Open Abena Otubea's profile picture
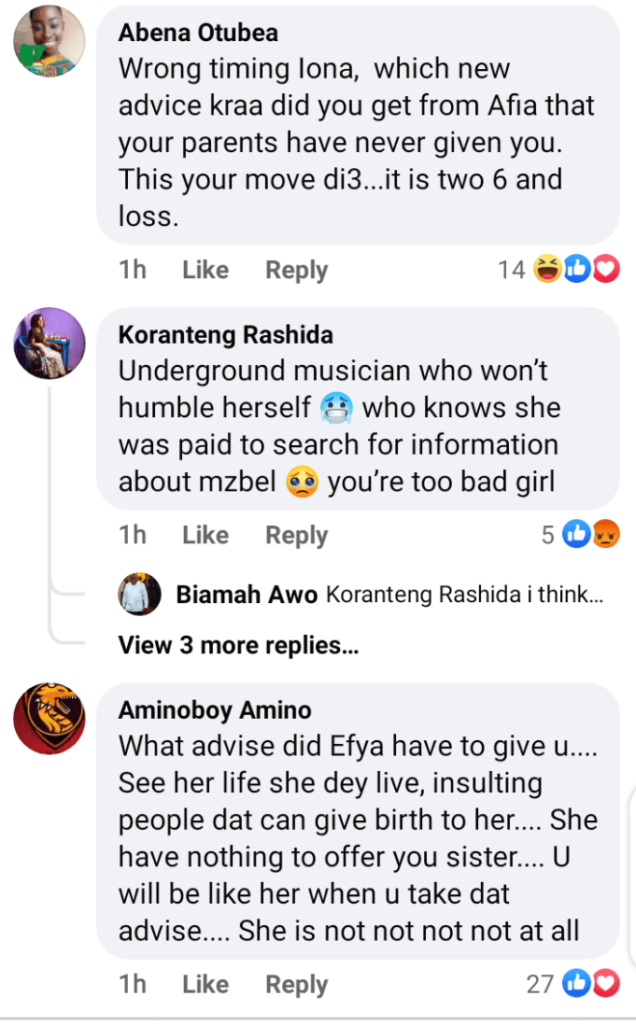Viewport: 636px width, 1024px height. coord(50,40)
